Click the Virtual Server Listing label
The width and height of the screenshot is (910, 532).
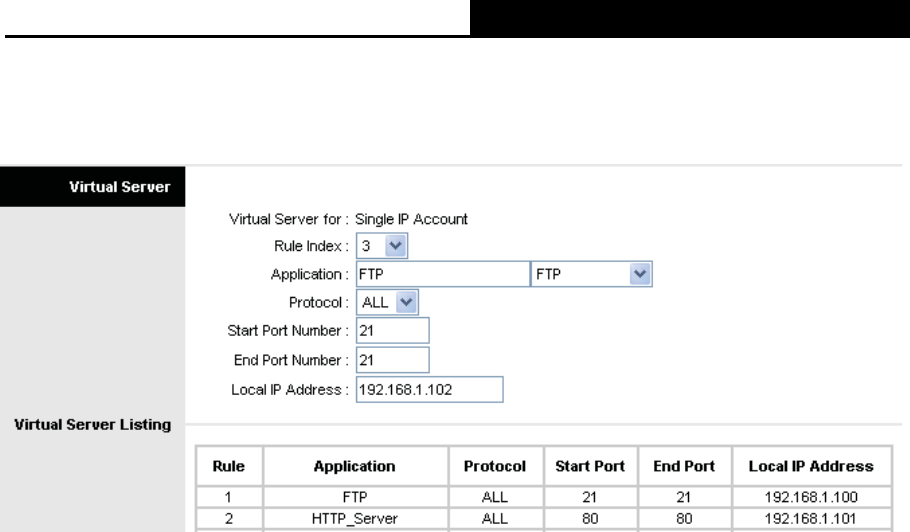coord(92,425)
